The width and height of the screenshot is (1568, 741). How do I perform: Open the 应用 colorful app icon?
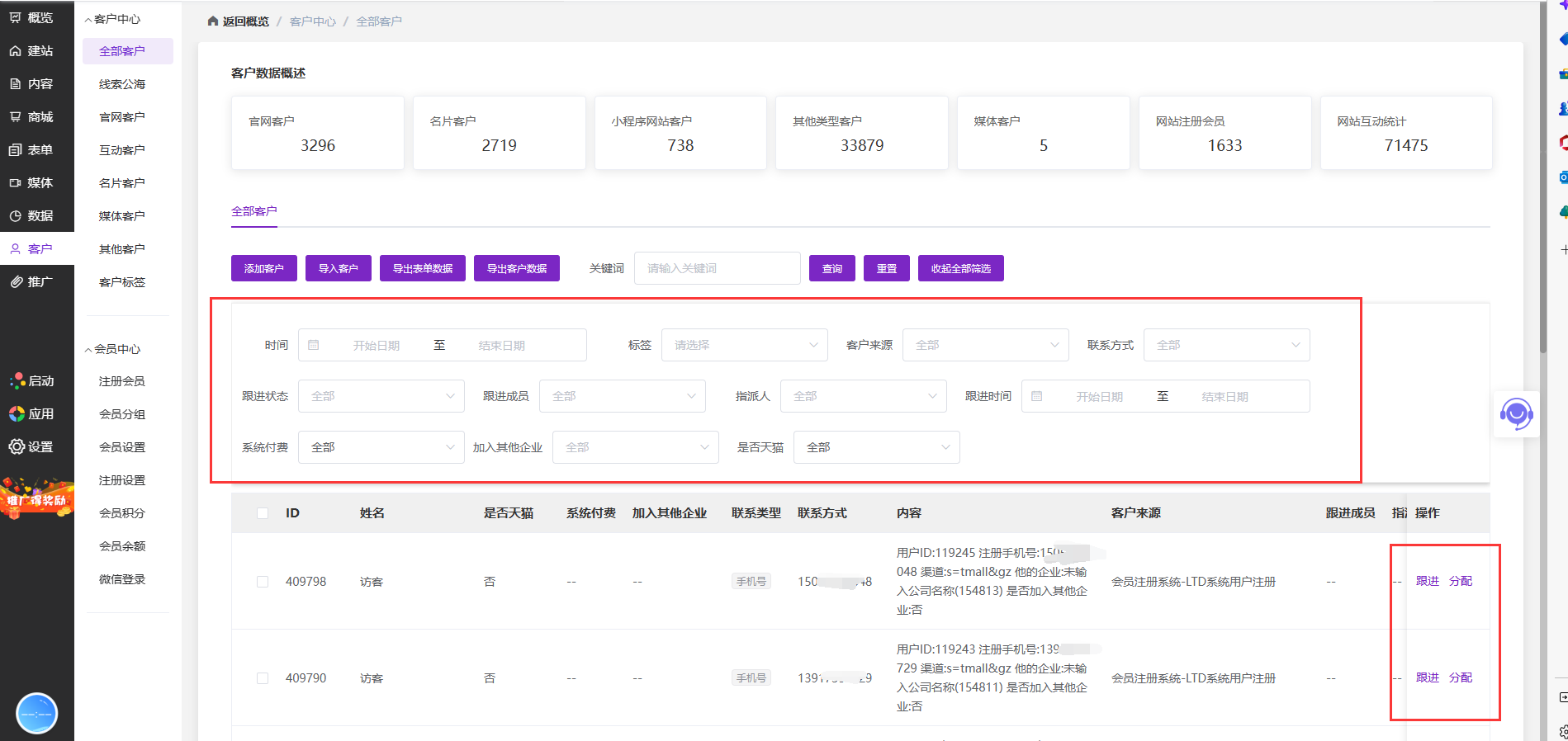tap(17, 413)
